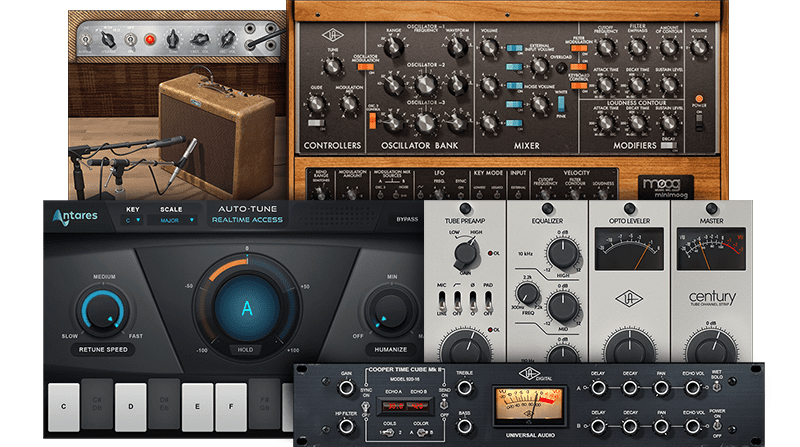Click the Equalizer HIGH gain knob

point(563,254)
